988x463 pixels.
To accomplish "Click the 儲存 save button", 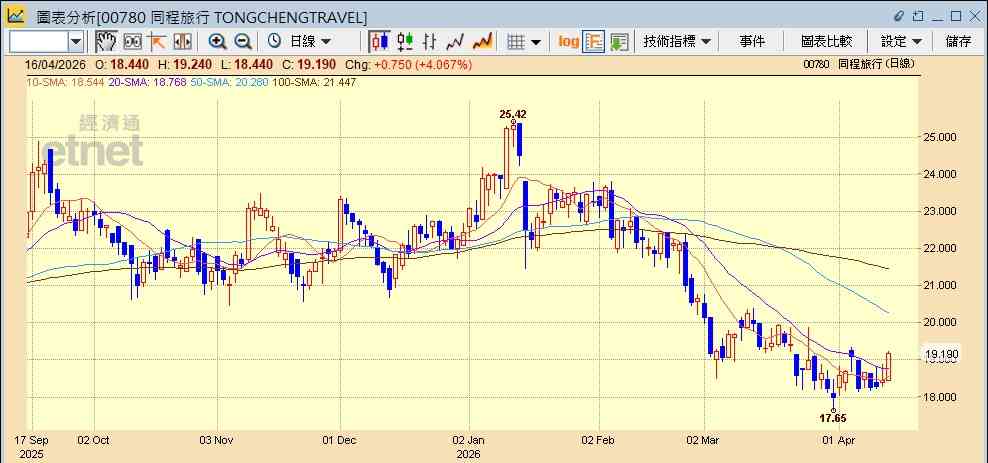I will [x=958, y=42].
